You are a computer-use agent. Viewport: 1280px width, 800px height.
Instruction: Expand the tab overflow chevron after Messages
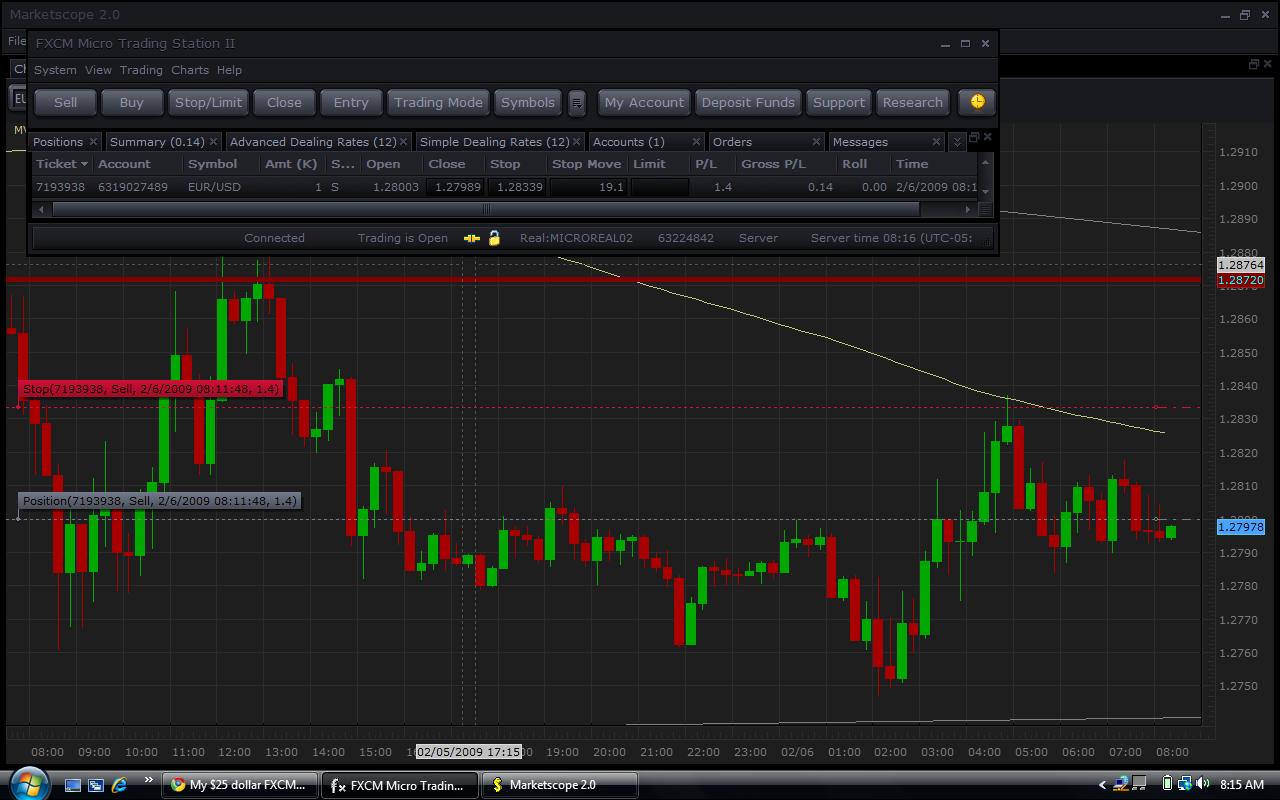click(957, 142)
